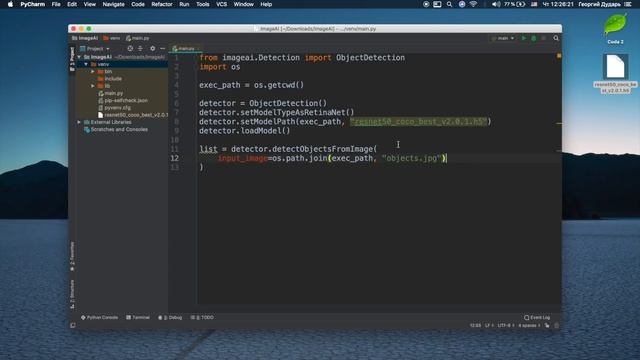Open Search Everywhere magnifier in PyCharm toolbar
Image resolution: width=640 pixels, height=360 pixels.
point(556,38)
